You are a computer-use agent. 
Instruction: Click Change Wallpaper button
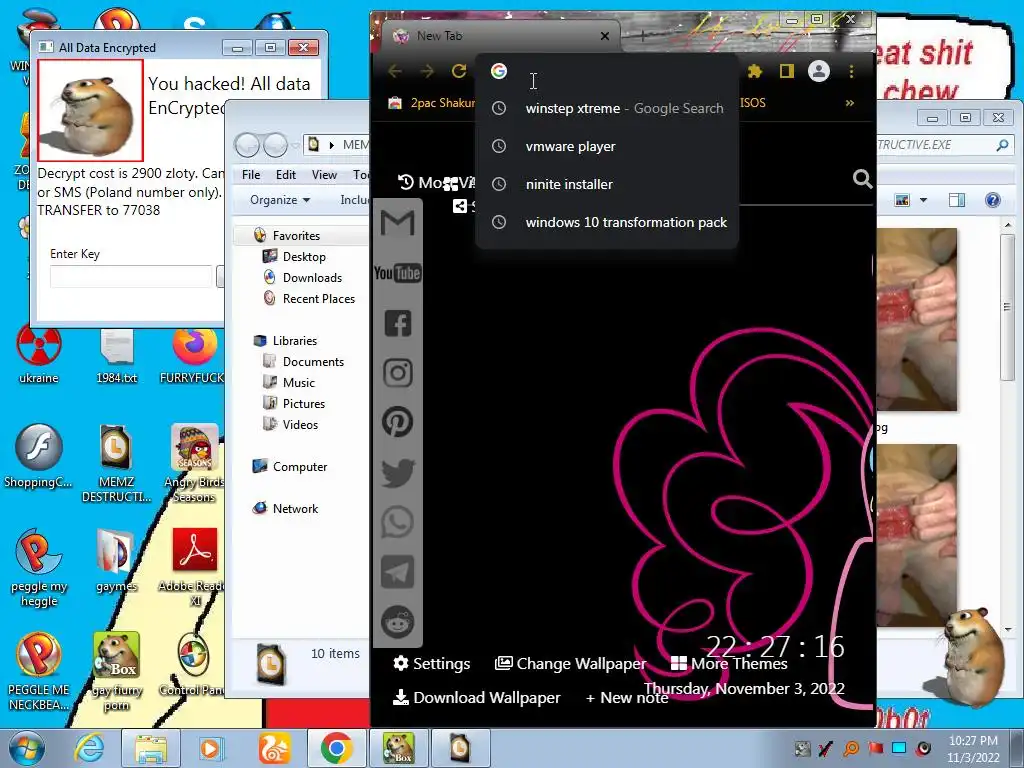tap(570, 664)
